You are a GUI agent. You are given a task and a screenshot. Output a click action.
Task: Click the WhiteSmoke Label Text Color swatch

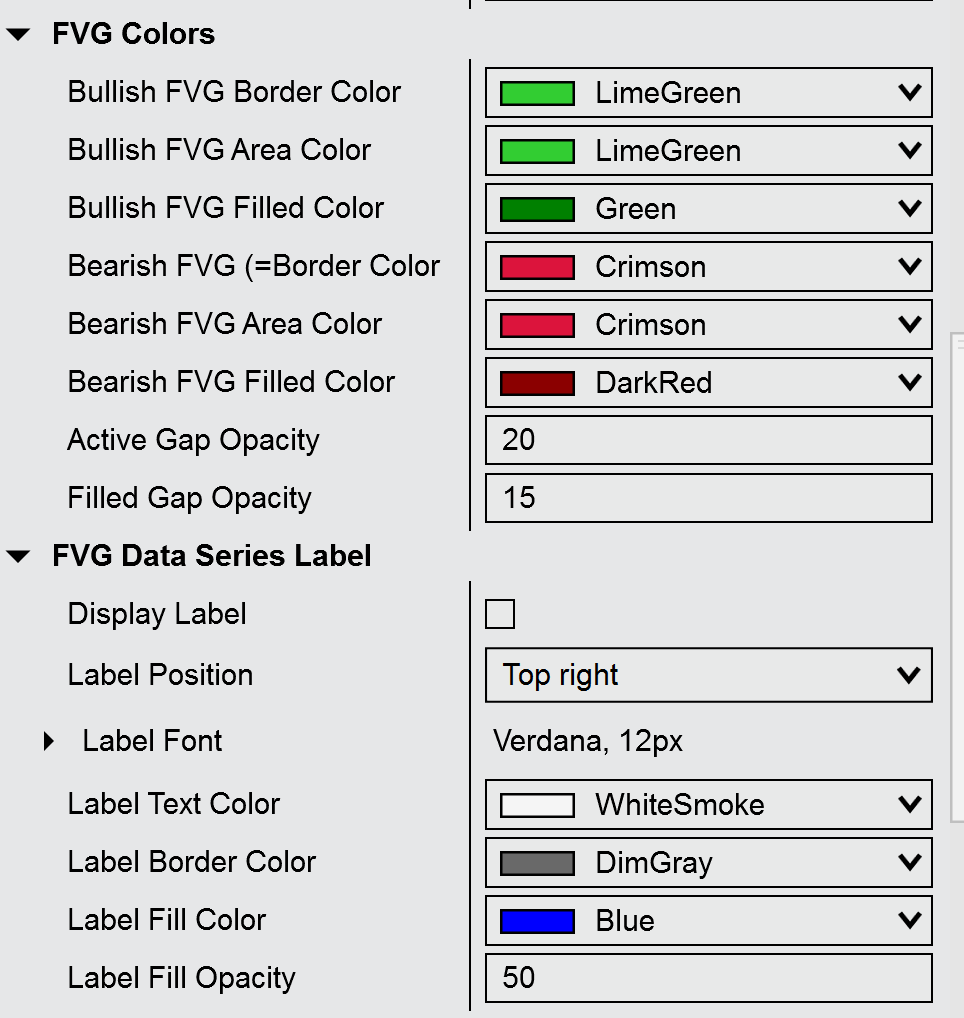pyautogui.click(x=537, y=805)
